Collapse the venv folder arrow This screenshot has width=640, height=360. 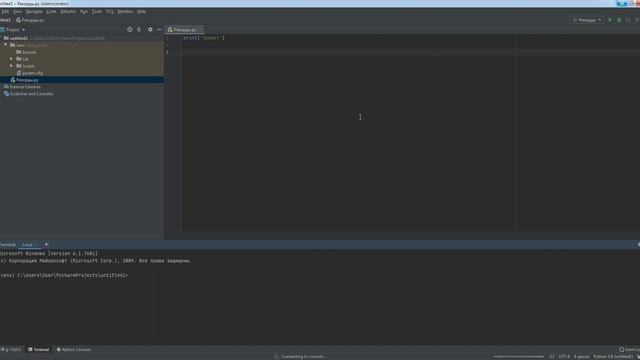click(6, 45)
